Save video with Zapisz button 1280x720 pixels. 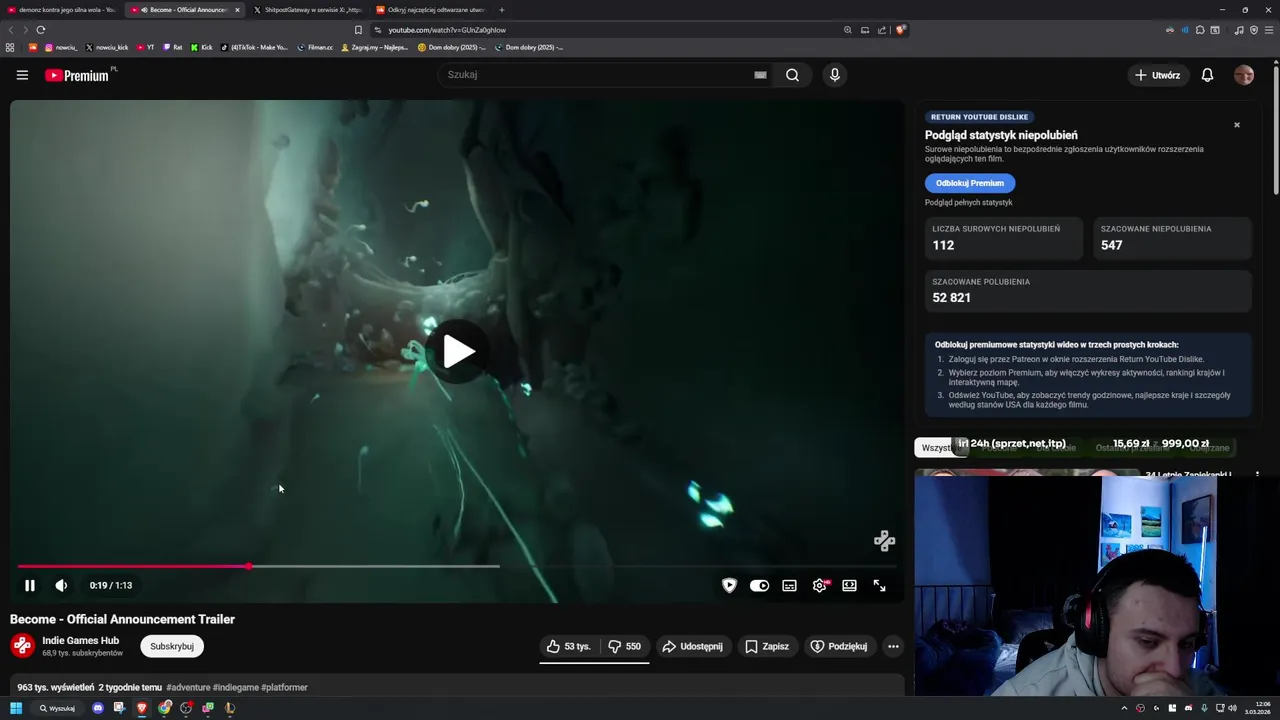point(767,646)
